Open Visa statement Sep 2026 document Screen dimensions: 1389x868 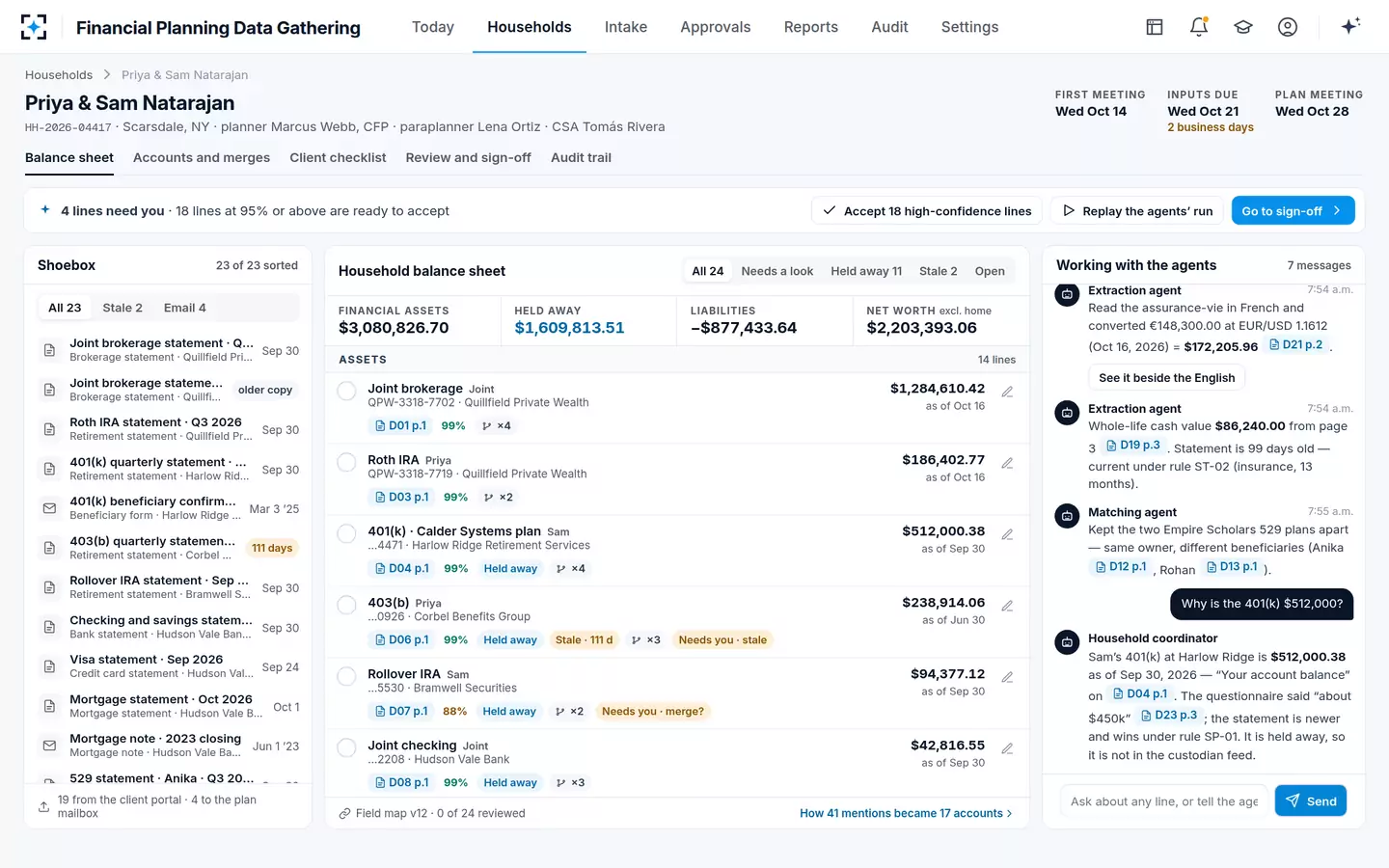click(x=168, y=666)
